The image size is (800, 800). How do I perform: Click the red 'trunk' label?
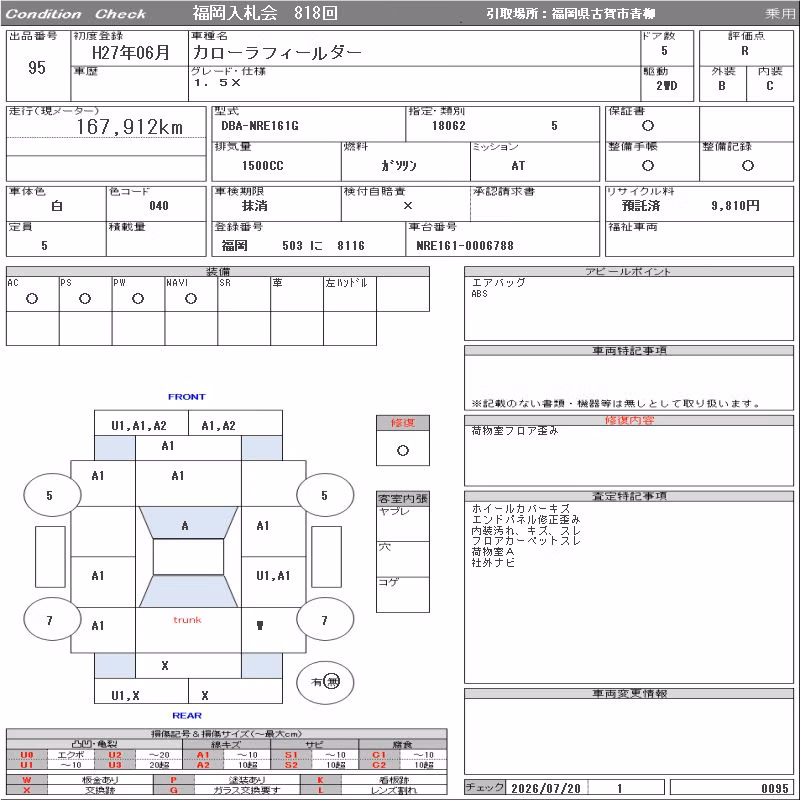[x=187, y=620]
